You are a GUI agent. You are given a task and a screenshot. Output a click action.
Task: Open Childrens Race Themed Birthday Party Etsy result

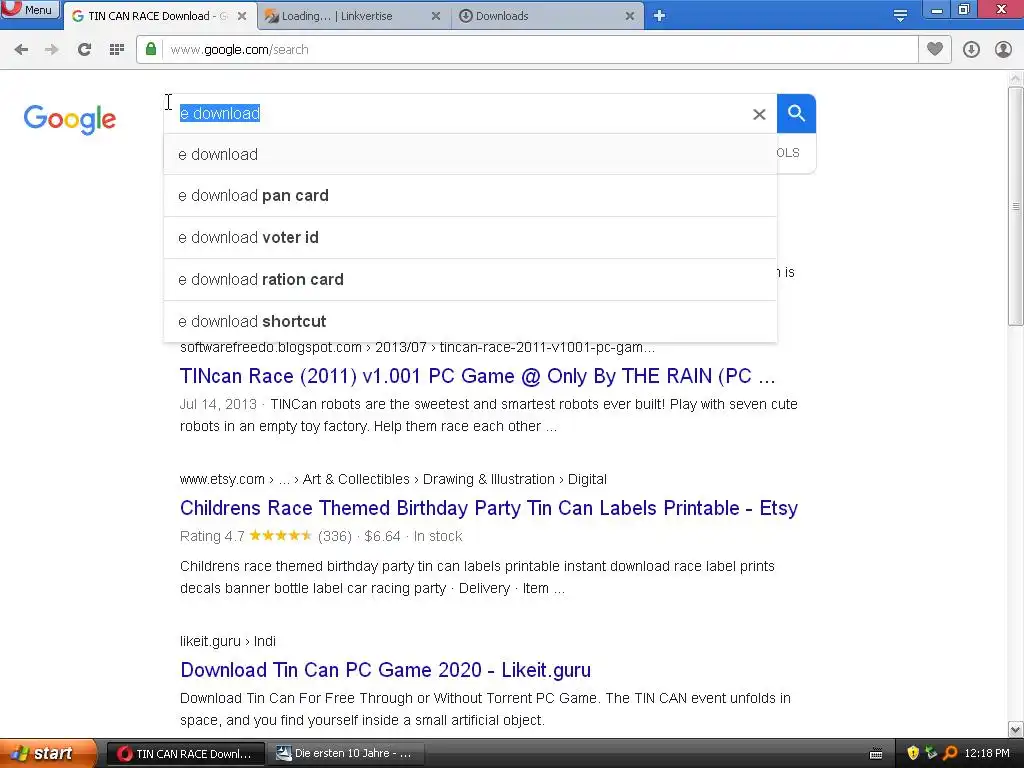488,508
